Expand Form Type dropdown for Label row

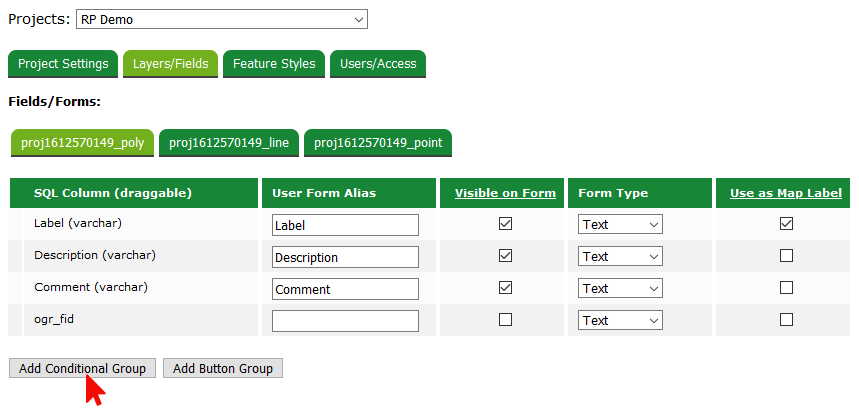pos(620,225)
